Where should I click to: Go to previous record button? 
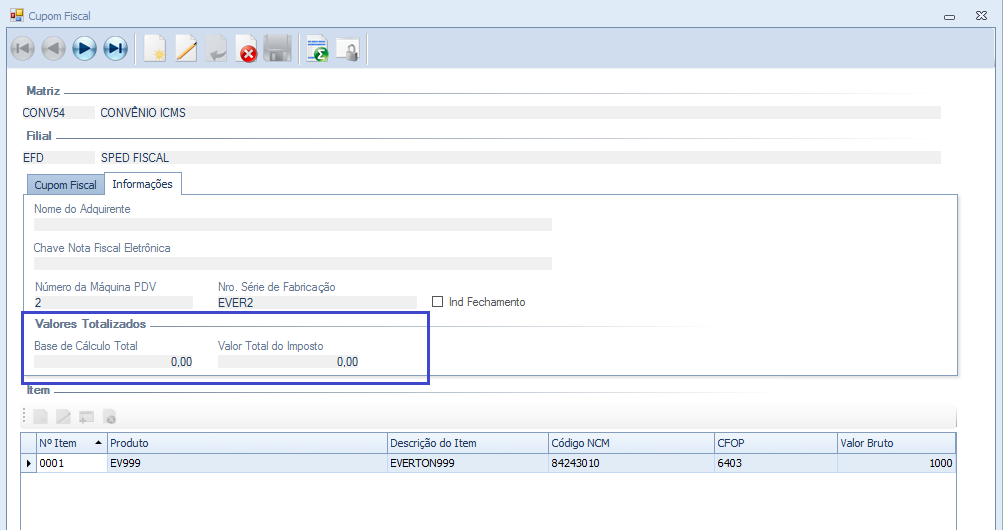tap(54, 49)
